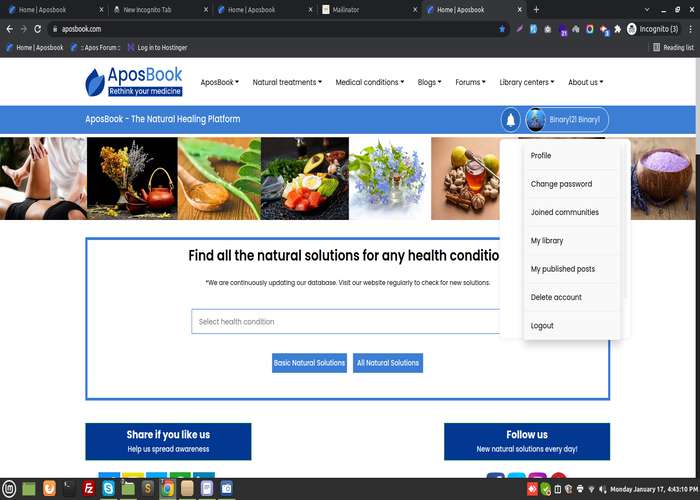
Task: Expand the Medical conditions dropdown
Action: pyautogui.click(x=370, y=82)
